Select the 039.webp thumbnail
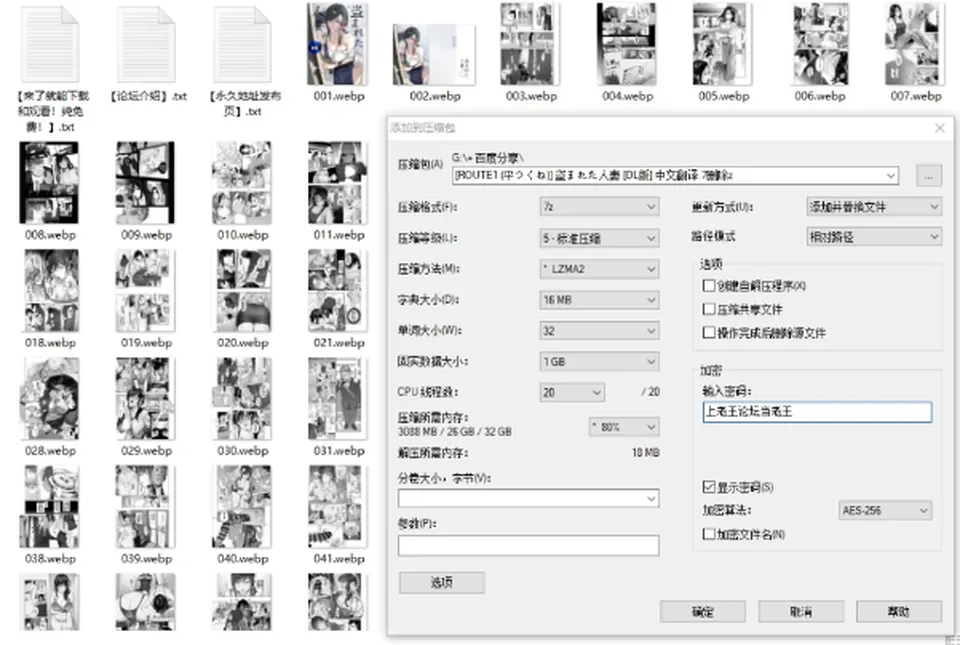Viewport: 960px width, 645px height. pyautogui.click(x=145, y=507)
